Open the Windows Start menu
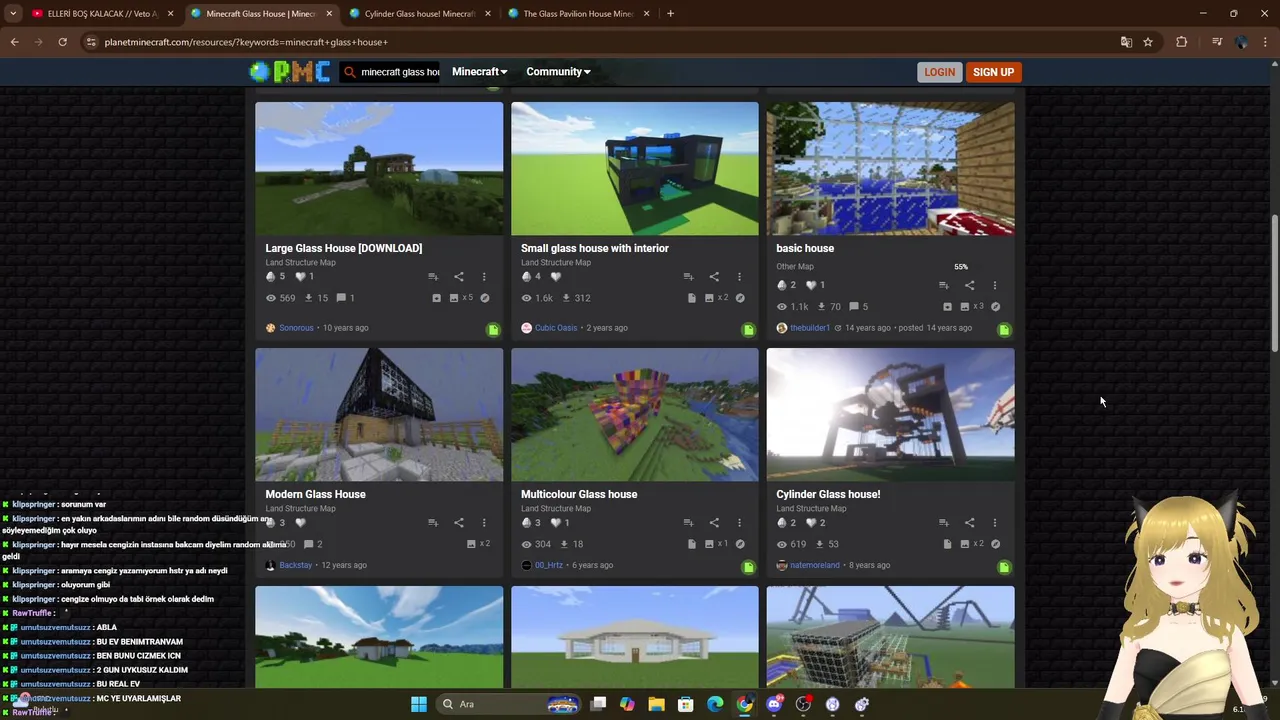The width and height of the screenshot is (1280, 720). 419,704
